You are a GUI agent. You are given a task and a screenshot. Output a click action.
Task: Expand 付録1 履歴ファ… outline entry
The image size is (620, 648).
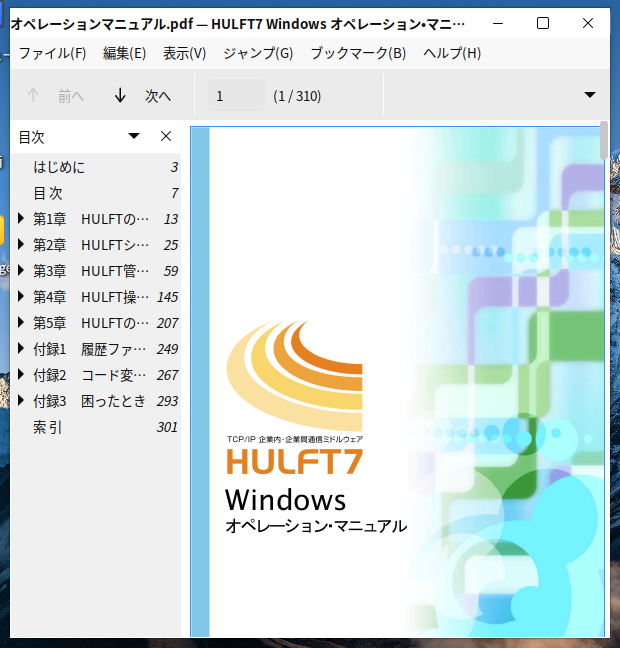pos(20,348)
